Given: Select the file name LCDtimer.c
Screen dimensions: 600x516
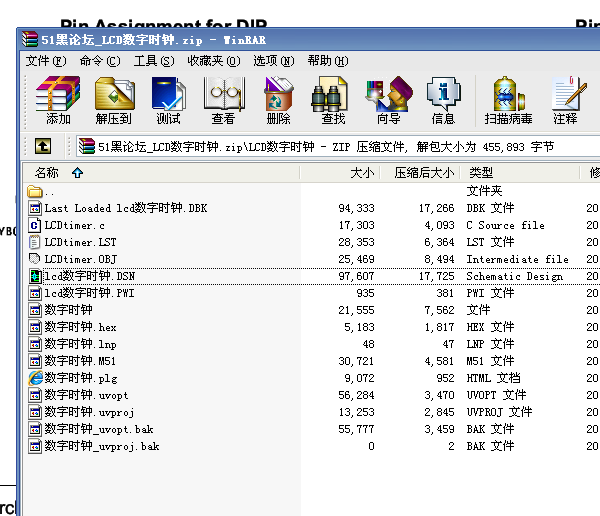Looking at the screenshot, I should click(x=75, y=225).
